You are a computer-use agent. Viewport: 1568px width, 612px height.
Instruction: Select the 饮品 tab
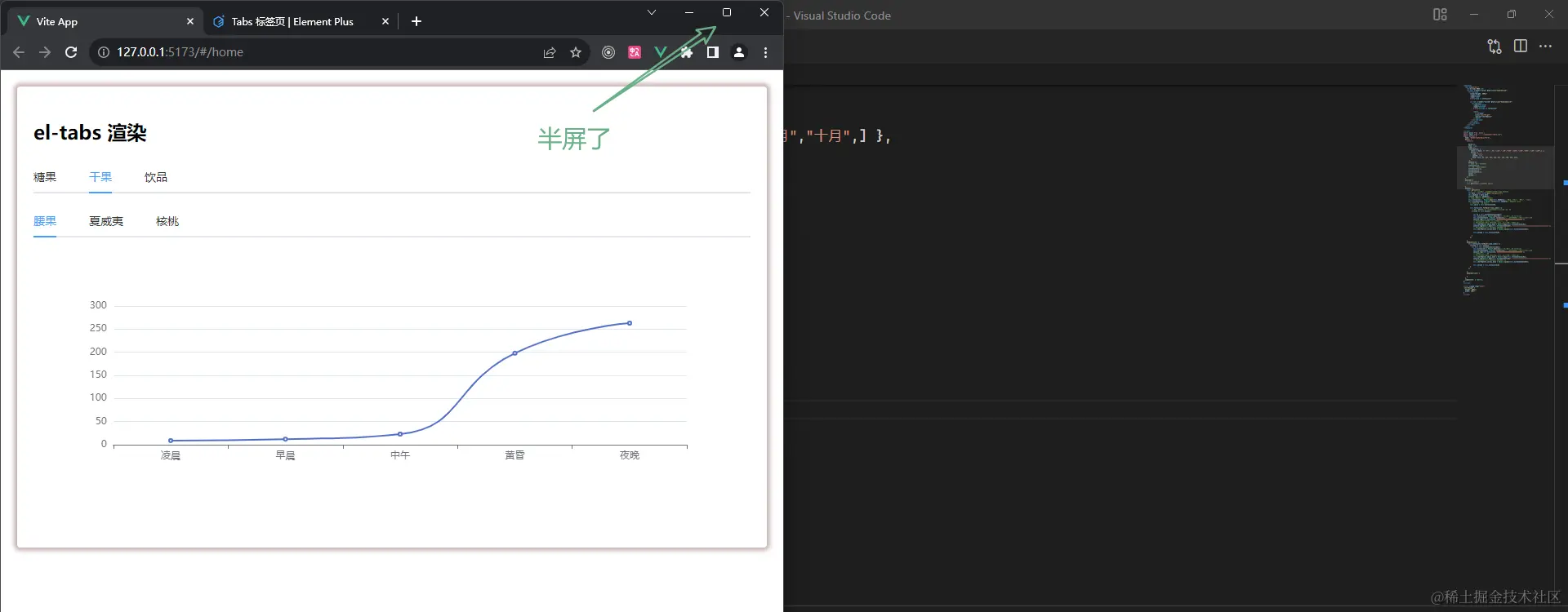pyautogui.click(x=156, y=177)
